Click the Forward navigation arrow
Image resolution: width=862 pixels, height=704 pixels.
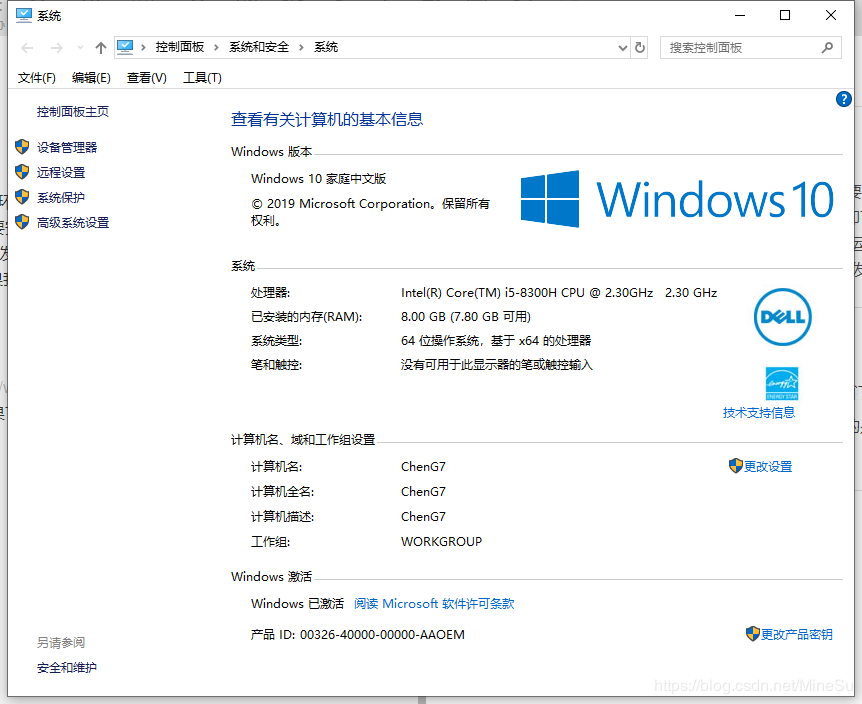tap(57, 48)
